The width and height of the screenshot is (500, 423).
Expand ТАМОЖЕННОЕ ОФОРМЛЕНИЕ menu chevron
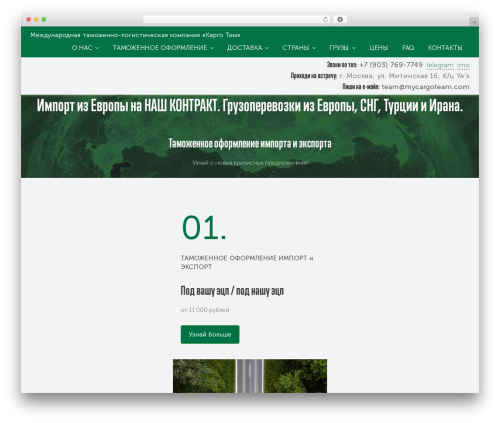coord(212,48)
